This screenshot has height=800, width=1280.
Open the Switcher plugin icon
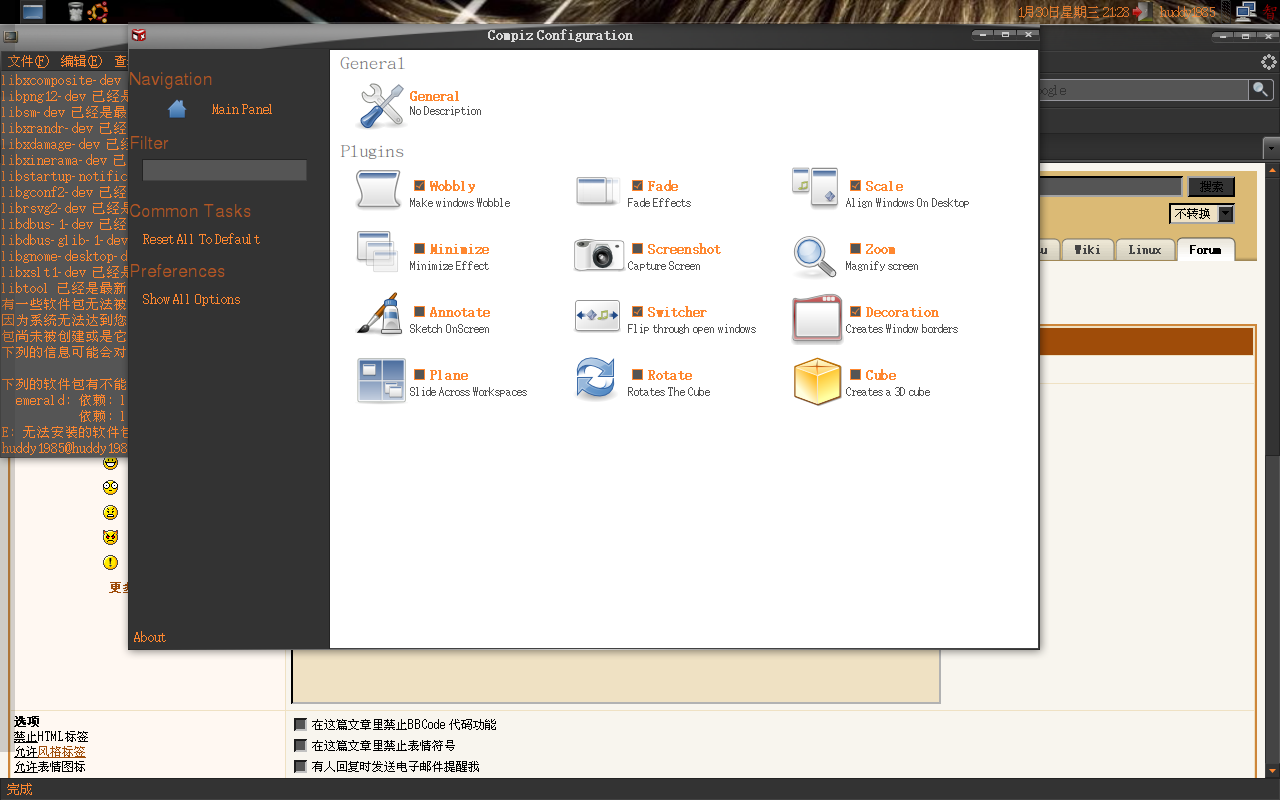[x=598, y=316]
